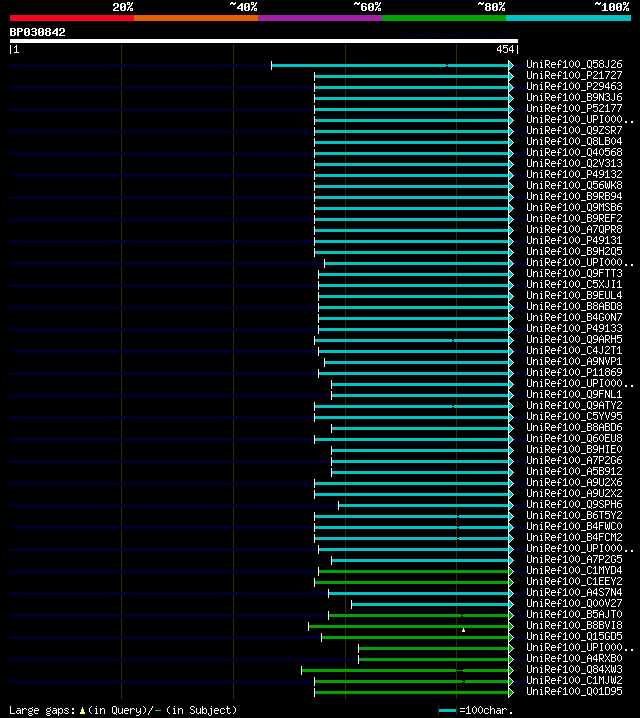The image size is (640, 718).
Task: Click the query end position label 454
Action: pyautogui.click(x=505, y=49)
